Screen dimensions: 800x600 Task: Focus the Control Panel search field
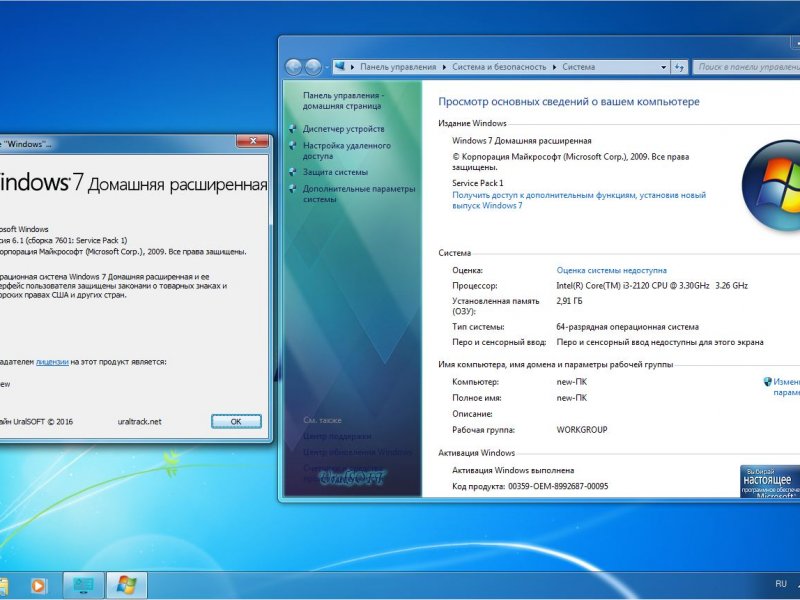click(x=746, y=67)
